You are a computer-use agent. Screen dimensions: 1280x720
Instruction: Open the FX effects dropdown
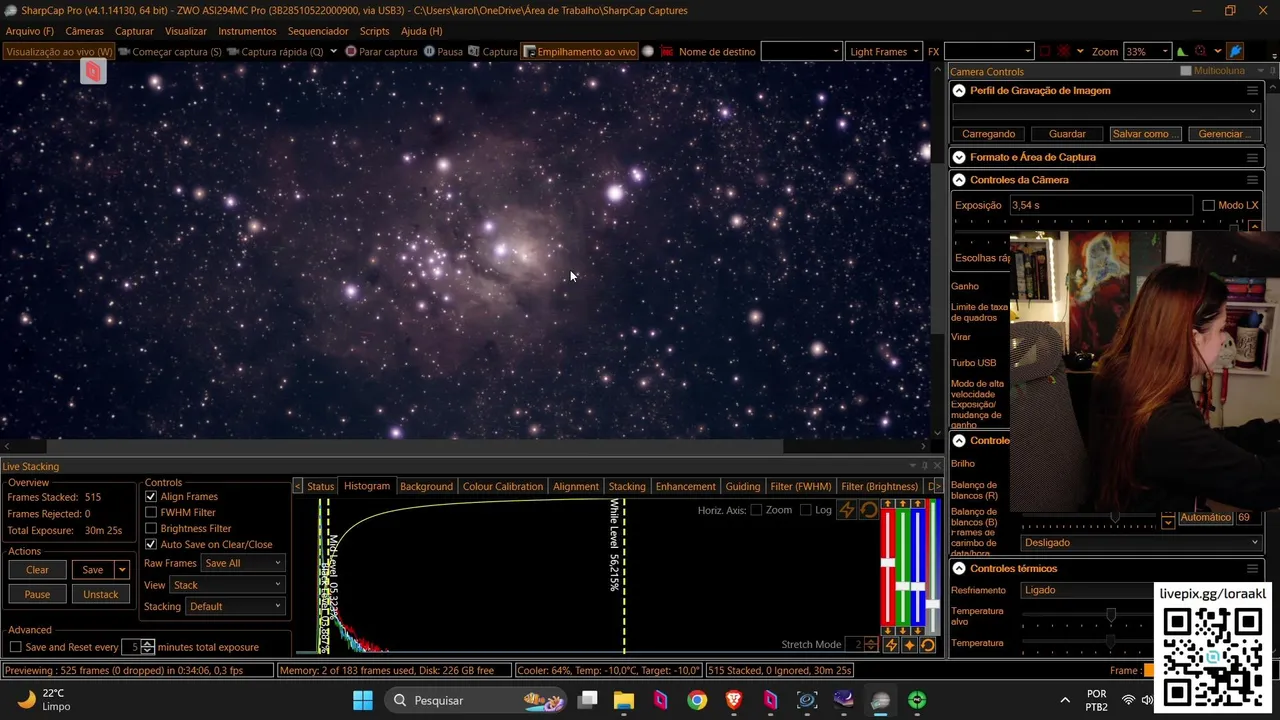989,52
